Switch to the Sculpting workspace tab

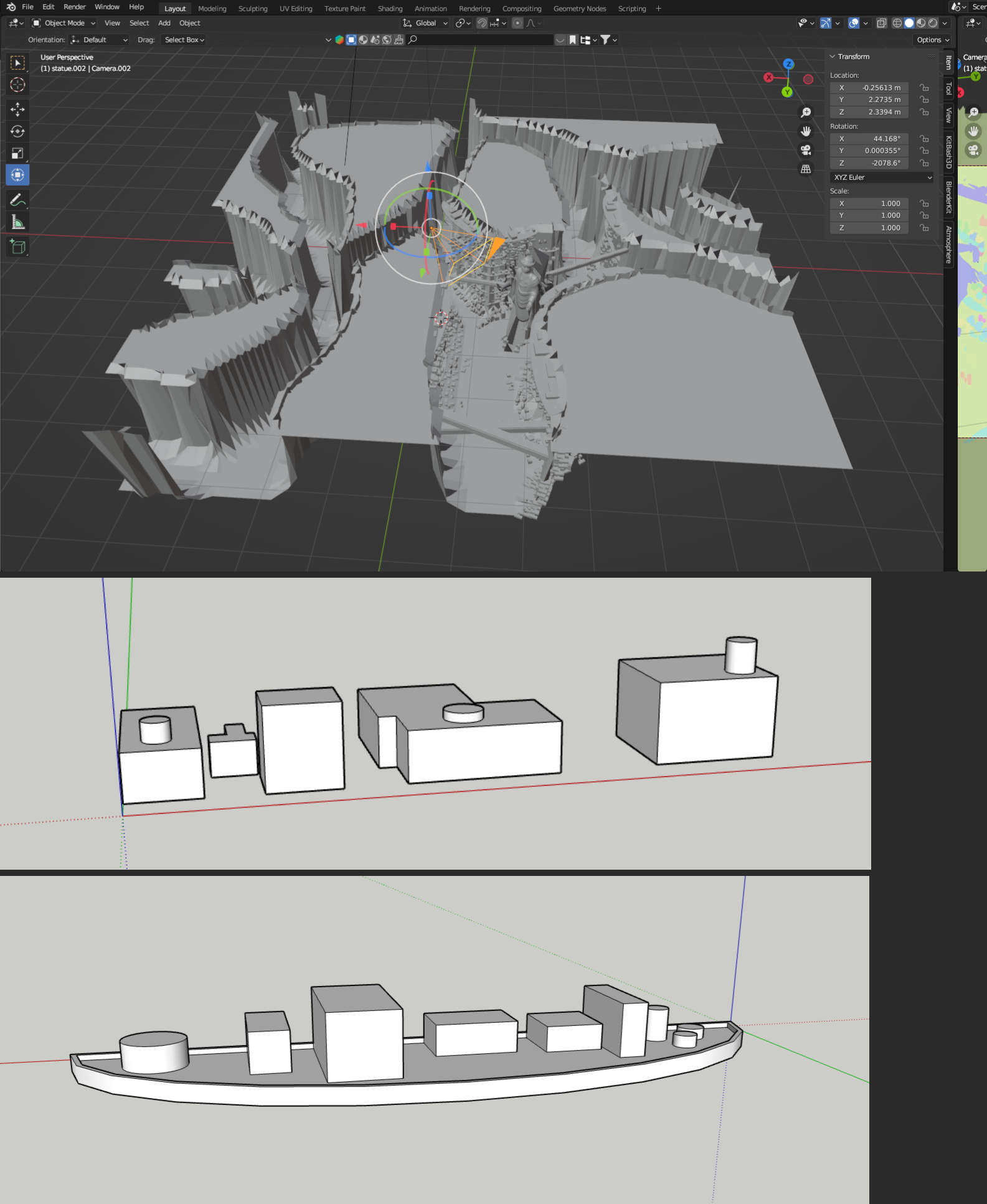click(x=253, y=9)
